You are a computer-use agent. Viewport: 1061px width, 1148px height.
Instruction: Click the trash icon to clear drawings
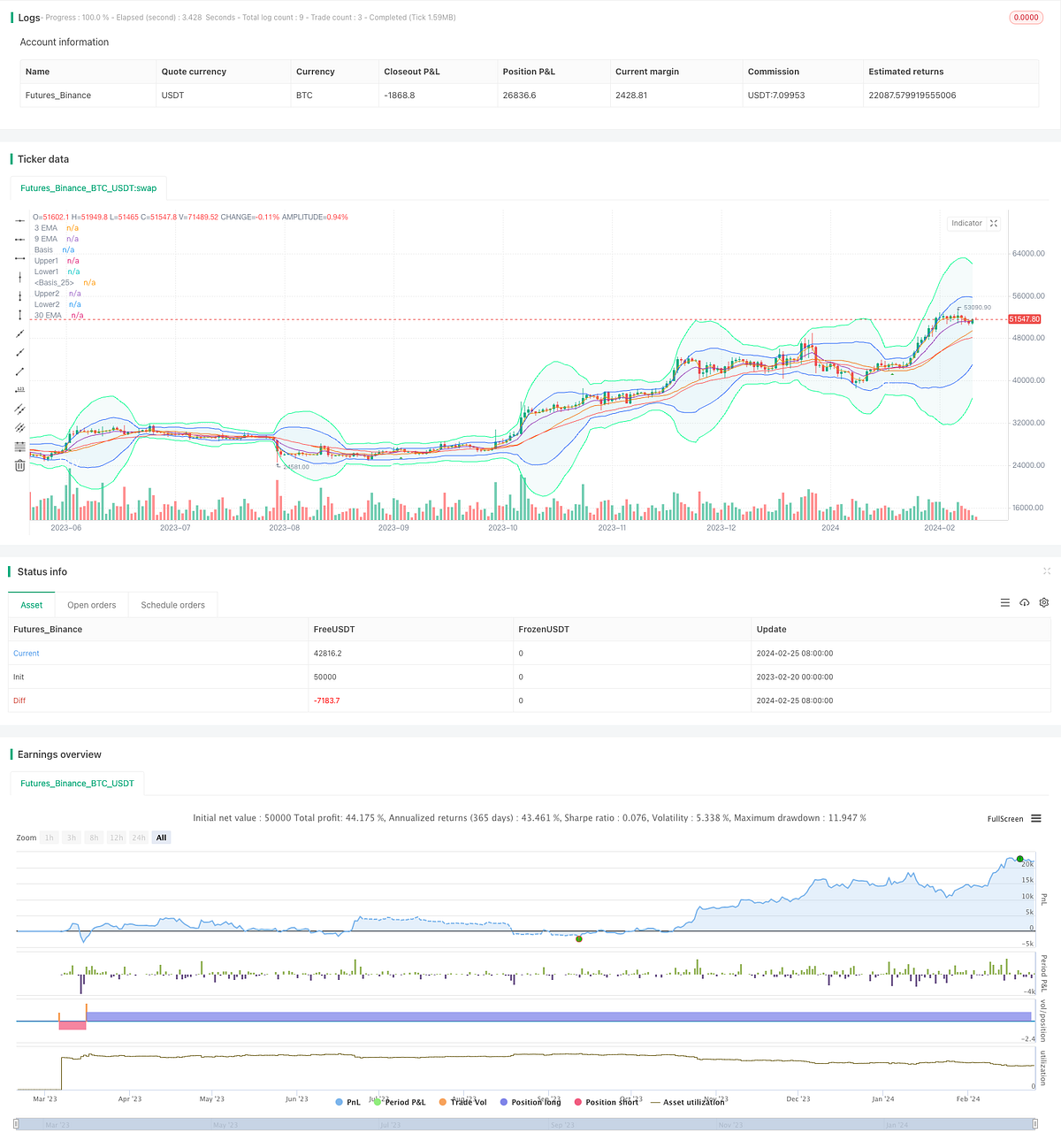click(19, 465)
